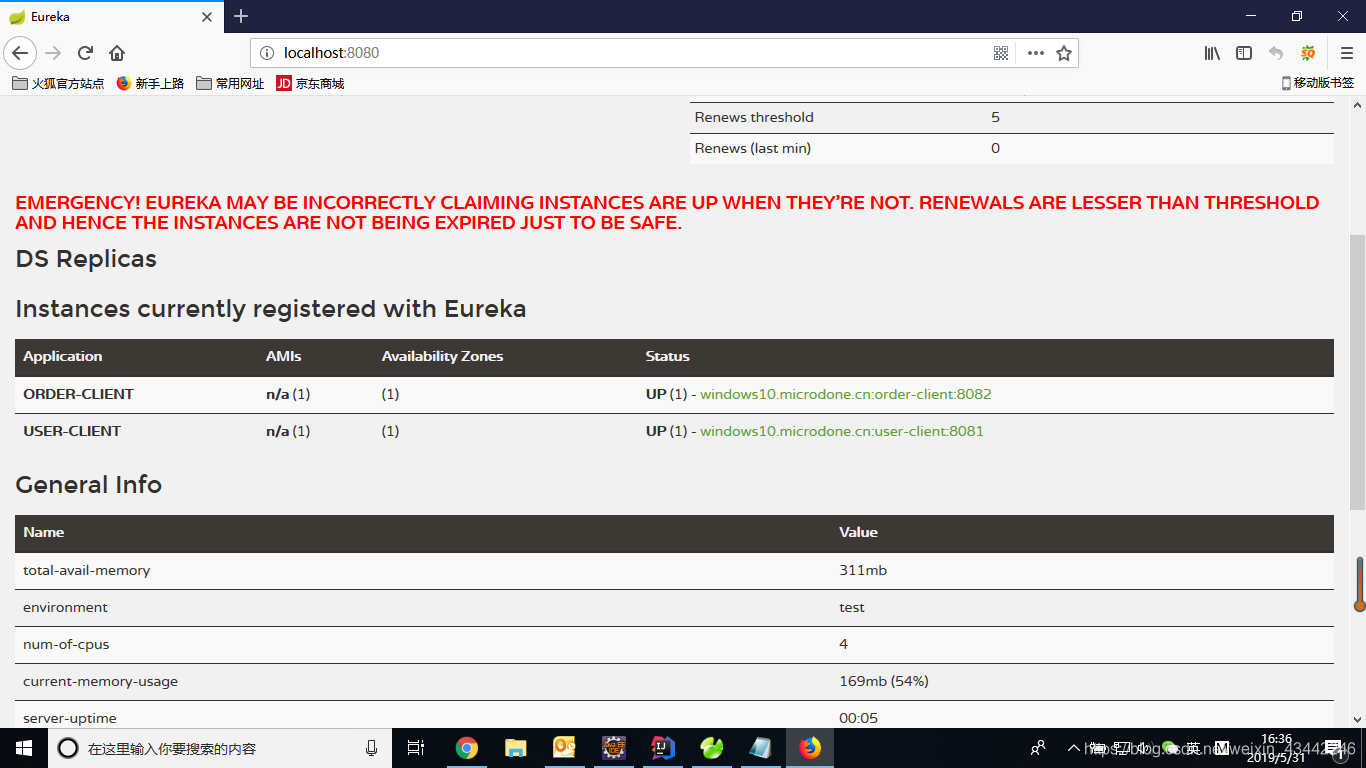This screenshot has width=1366, height=768.
Task: Click the environment row name
Action: pyautogui.click(x=65, y=607)
